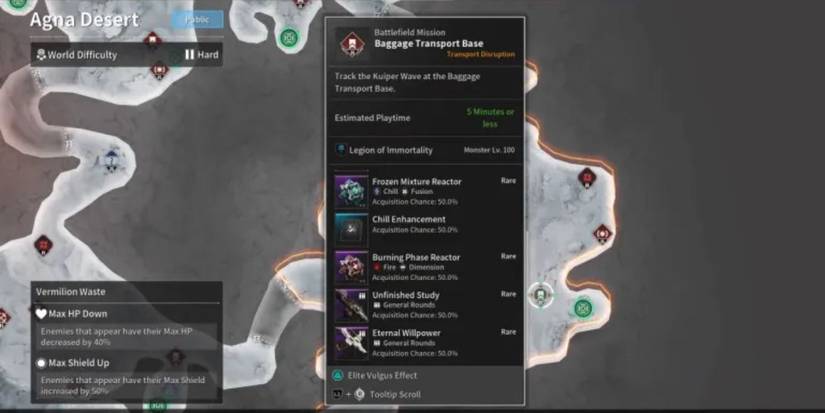
Task: Toggle the Public session button
Action: 197,19
